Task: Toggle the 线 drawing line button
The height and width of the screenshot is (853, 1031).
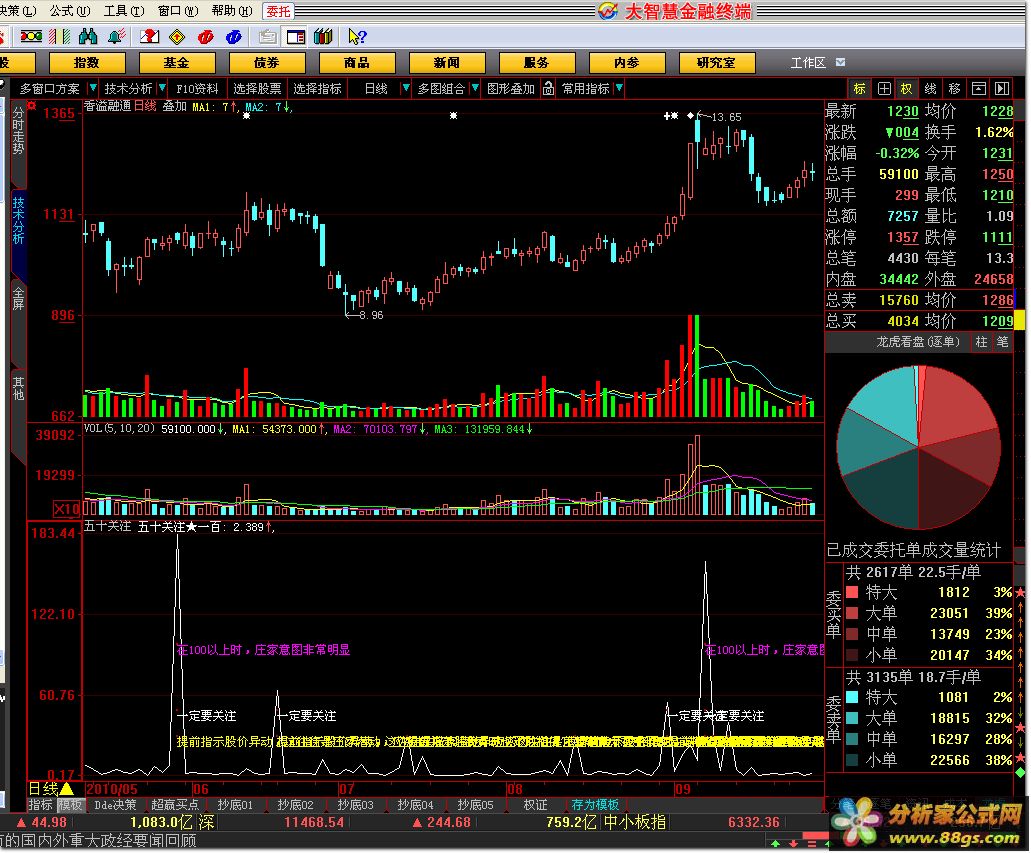Action: (931, 88)
